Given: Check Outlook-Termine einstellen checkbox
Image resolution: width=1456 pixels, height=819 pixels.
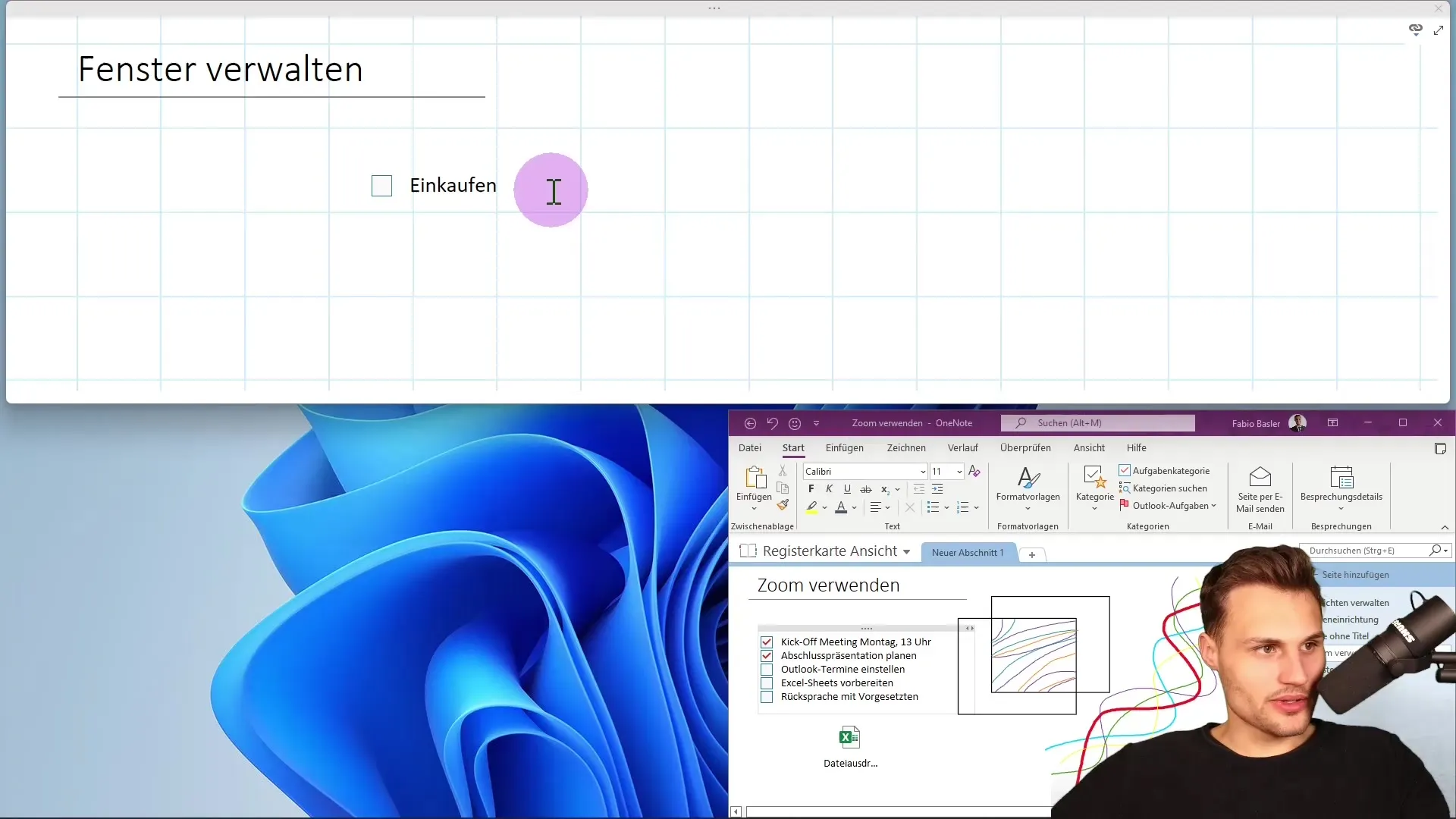Looking at the screenshot, I should (x=767, y=670).
